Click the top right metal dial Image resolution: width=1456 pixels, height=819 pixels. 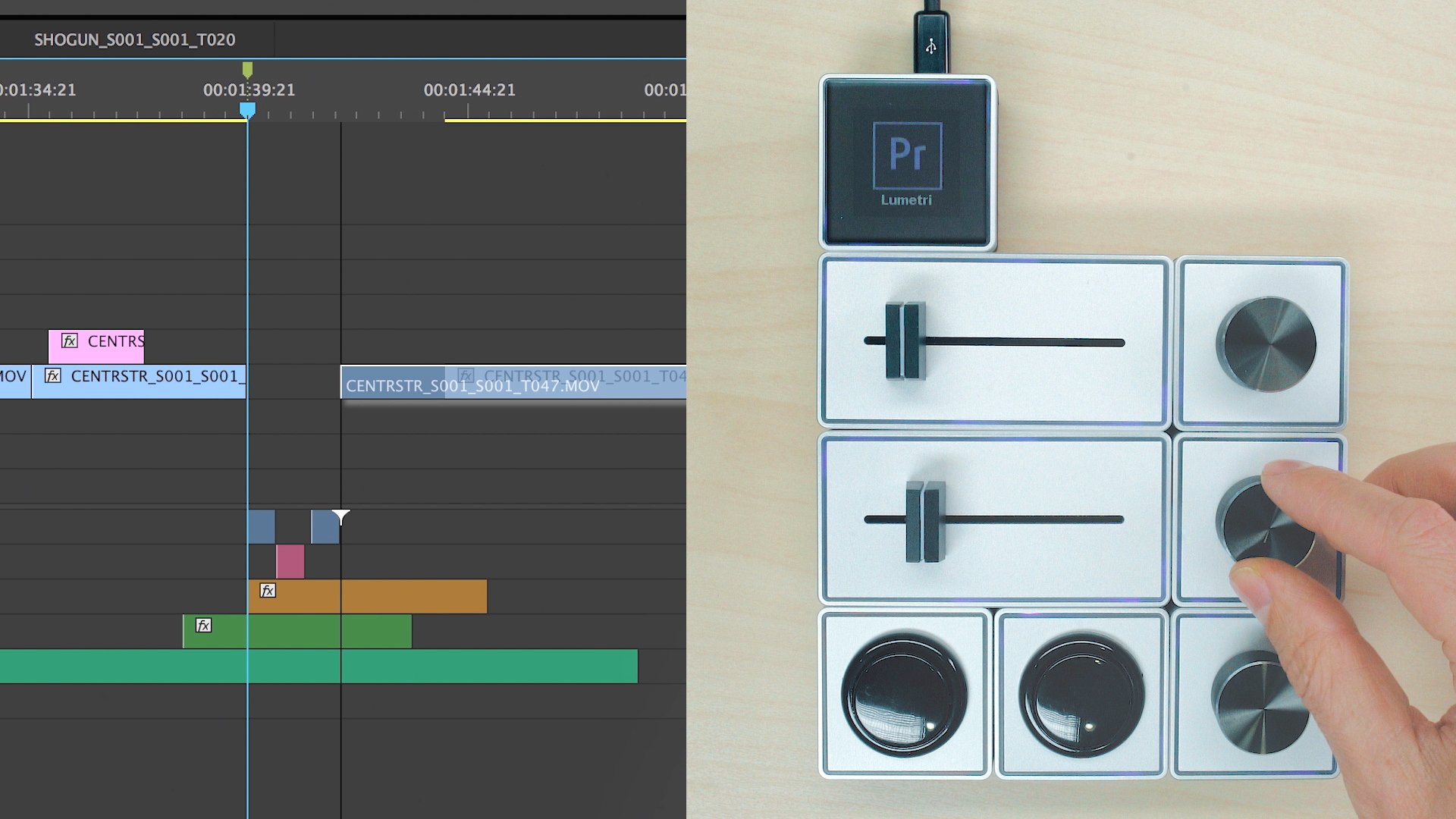pos(1266,344)
